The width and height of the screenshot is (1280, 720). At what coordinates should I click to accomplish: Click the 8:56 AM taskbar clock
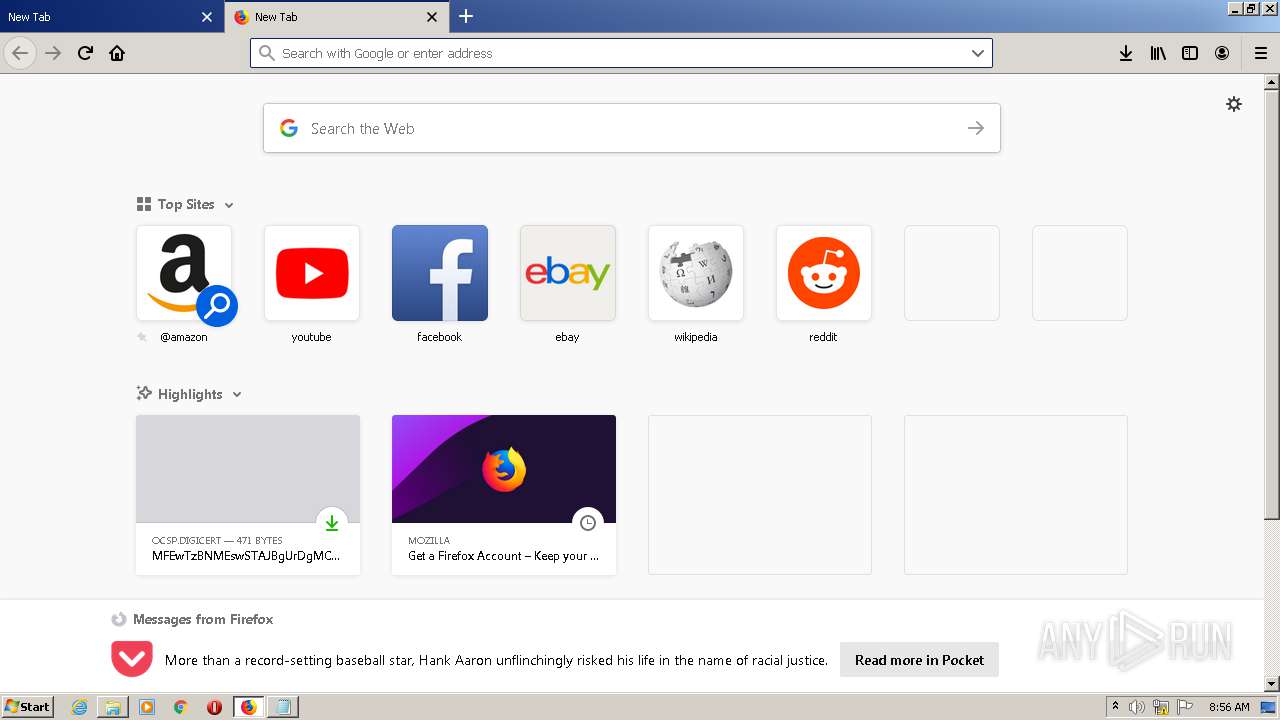(1229, 707)
